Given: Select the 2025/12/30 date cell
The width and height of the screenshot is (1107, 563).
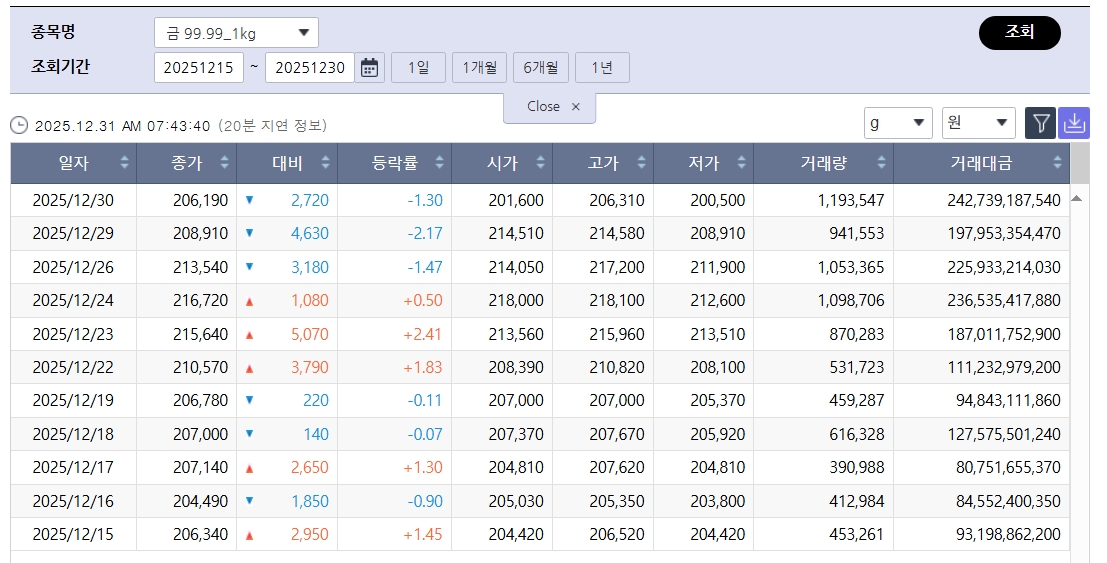Looking at the screenshot, I should pyautogui.click(x=73, y=200).
